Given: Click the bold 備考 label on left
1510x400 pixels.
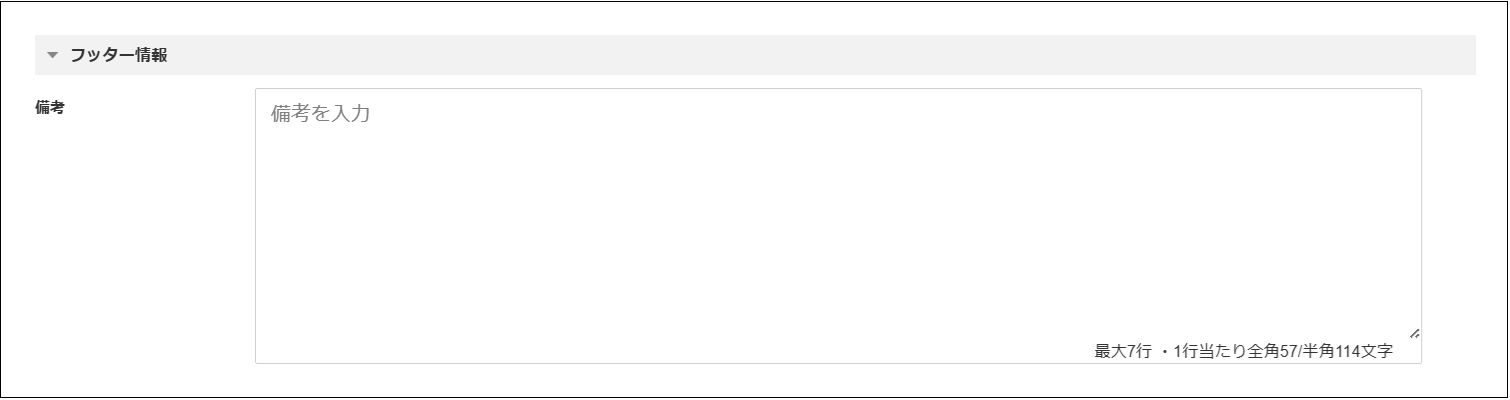Looking at the screenshot, I should click(50, 108).
